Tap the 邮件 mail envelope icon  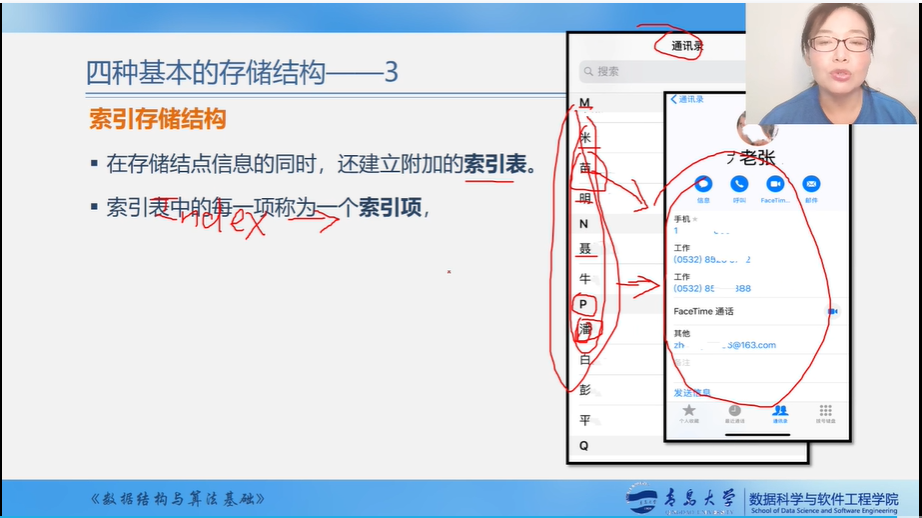coord(811,184)
